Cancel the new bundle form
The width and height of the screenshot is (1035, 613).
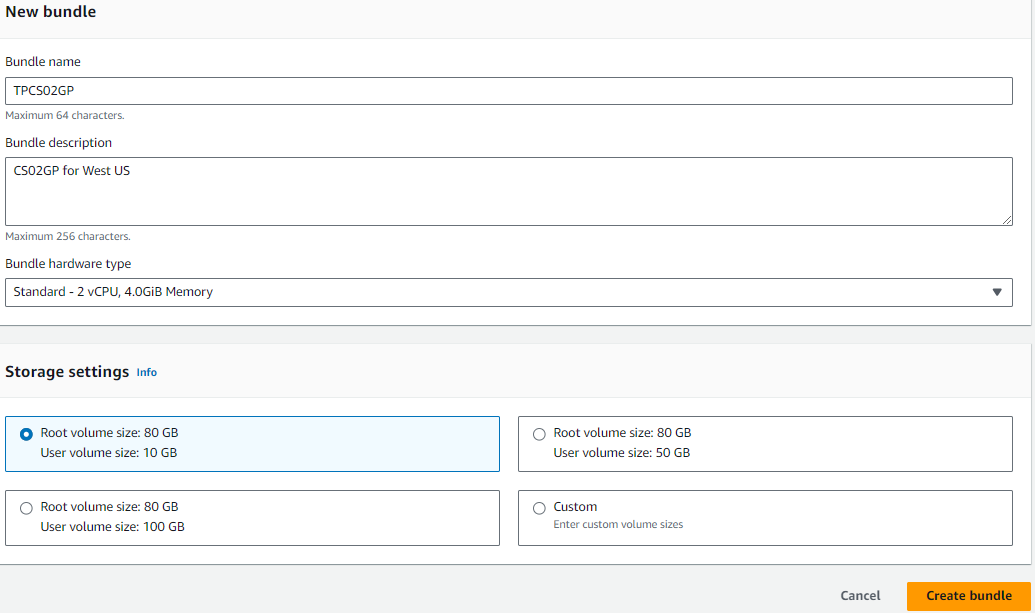tap(860, 596)
